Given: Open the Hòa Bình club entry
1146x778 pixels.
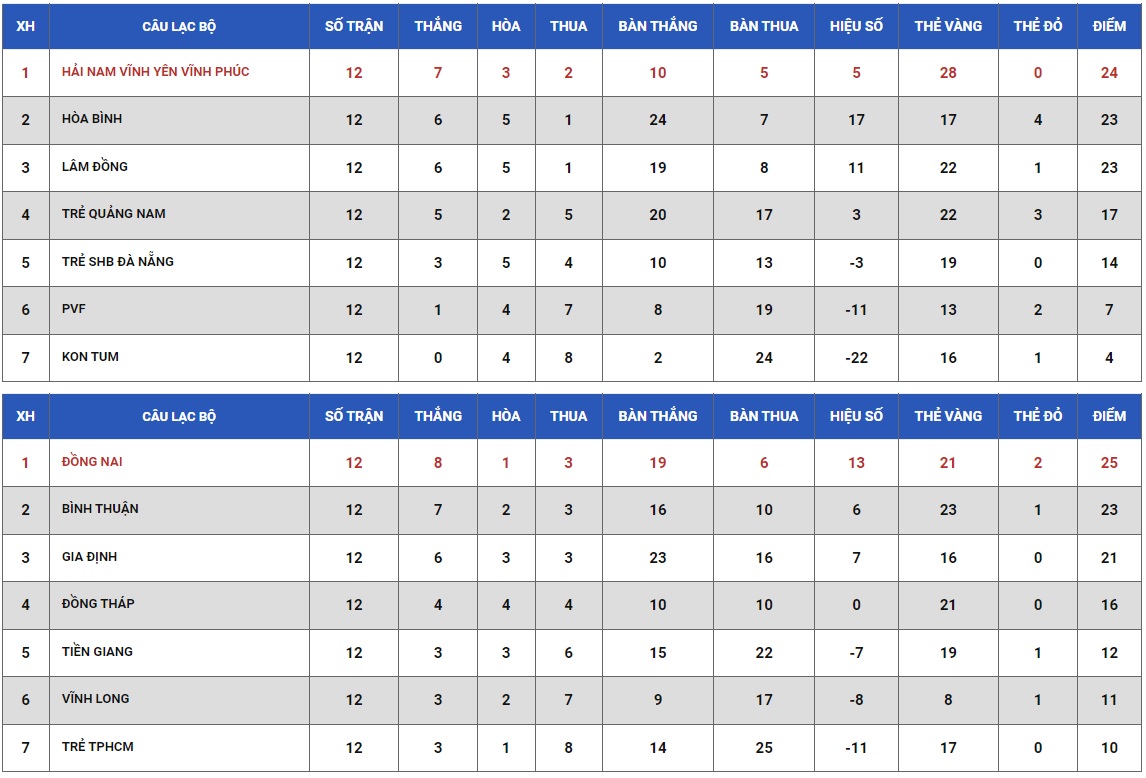Looking at the screenshot, I should tap(92, 119).
